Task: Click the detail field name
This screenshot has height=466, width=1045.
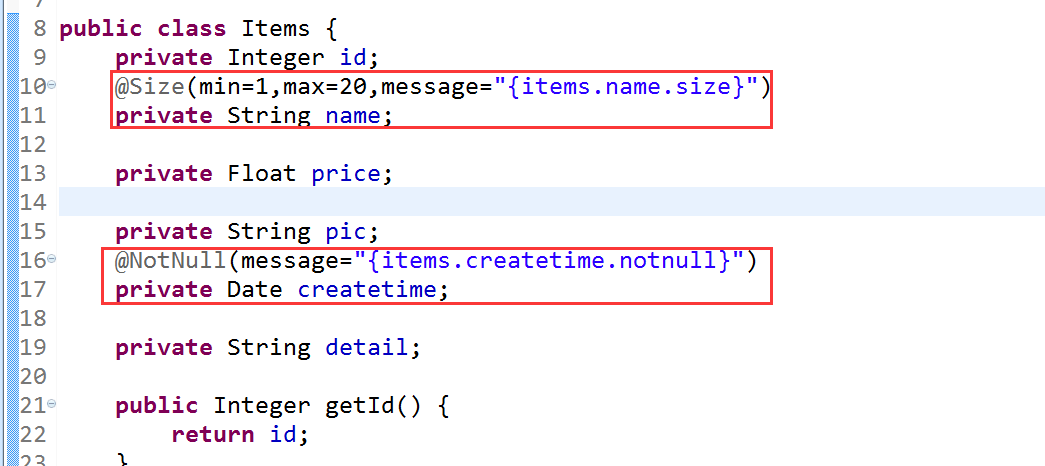Action: pos(366,348)
